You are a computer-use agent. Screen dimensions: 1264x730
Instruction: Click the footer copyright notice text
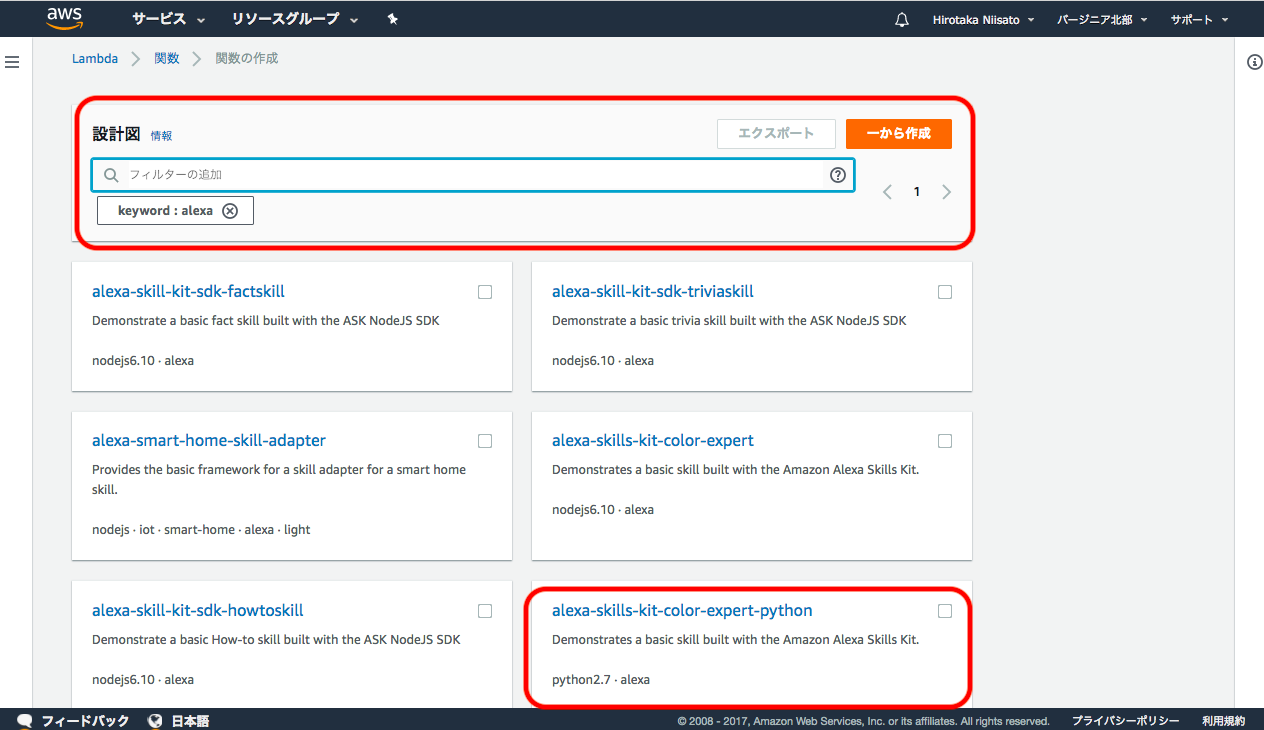coord(863,721)
